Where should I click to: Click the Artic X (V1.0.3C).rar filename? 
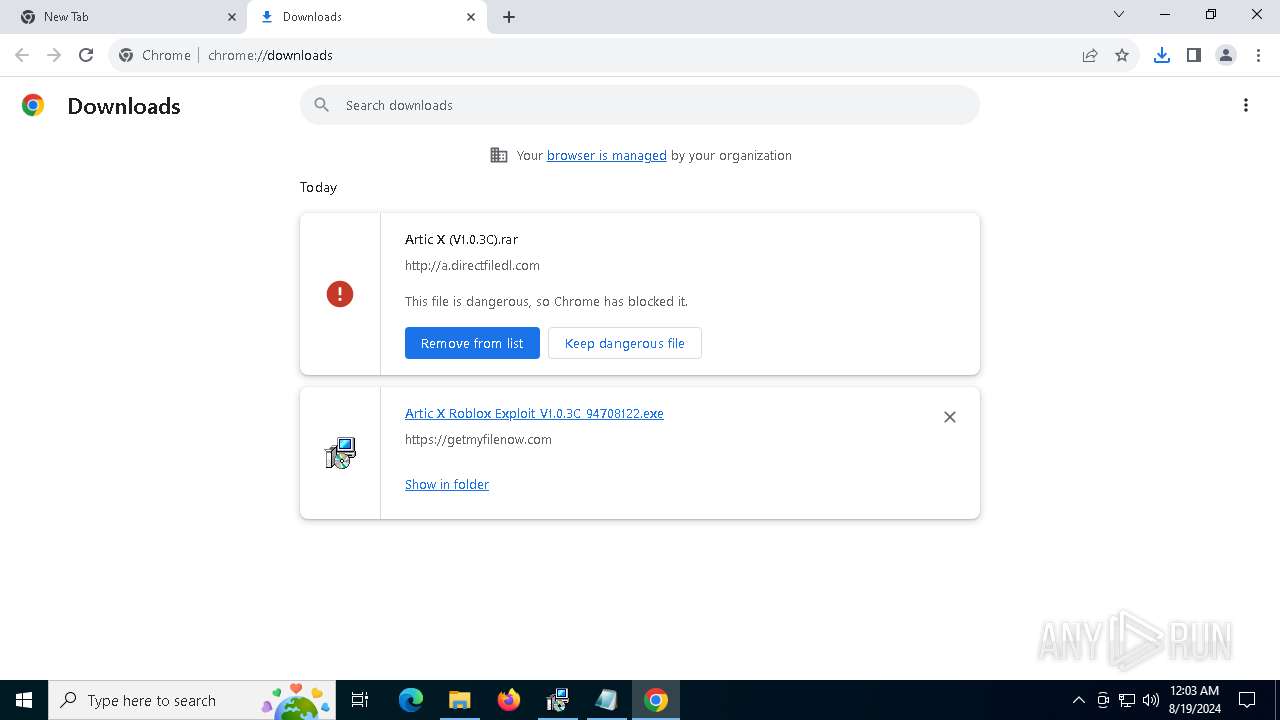coord(461,239)
